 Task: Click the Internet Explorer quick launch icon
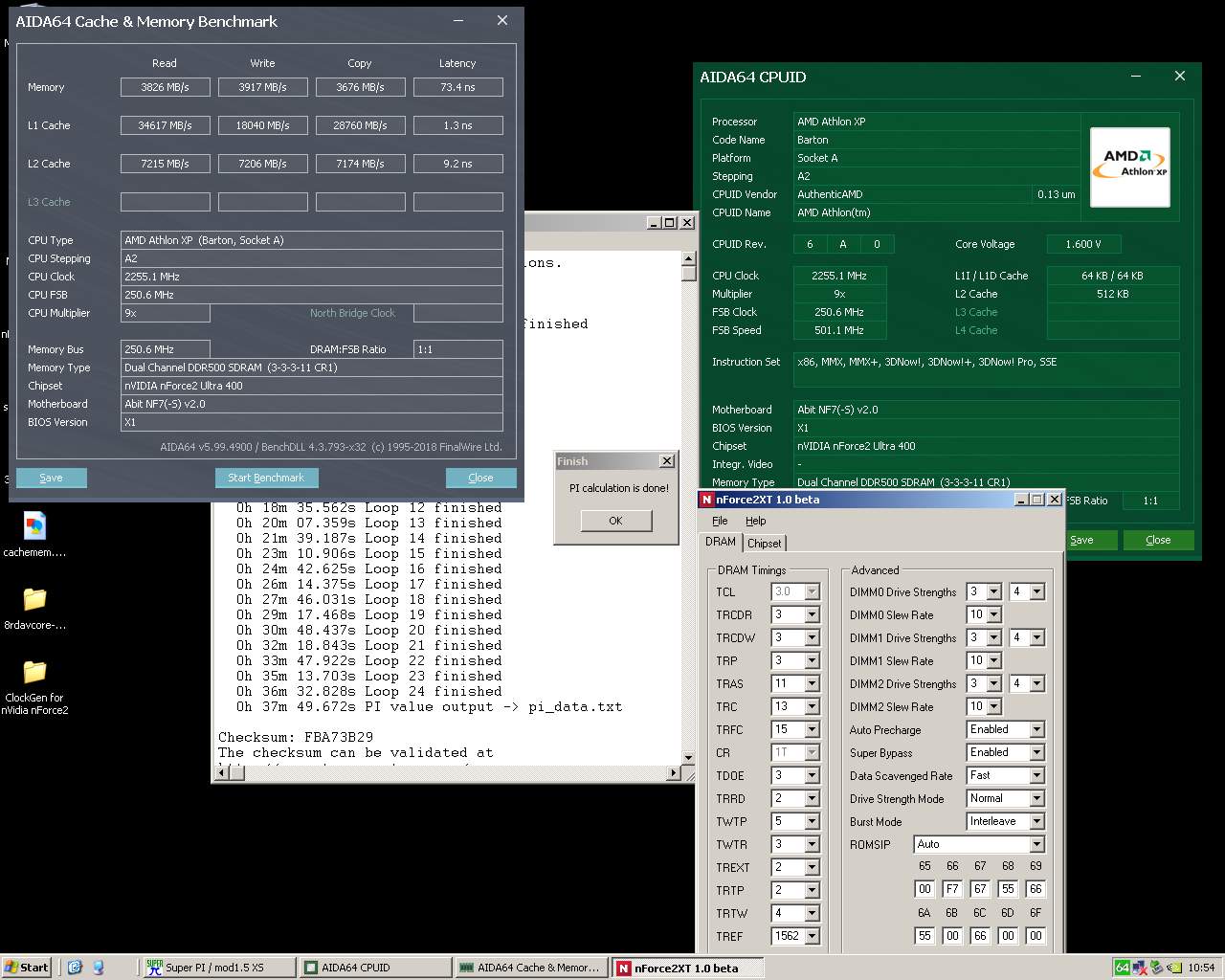(x=76, y=968)
